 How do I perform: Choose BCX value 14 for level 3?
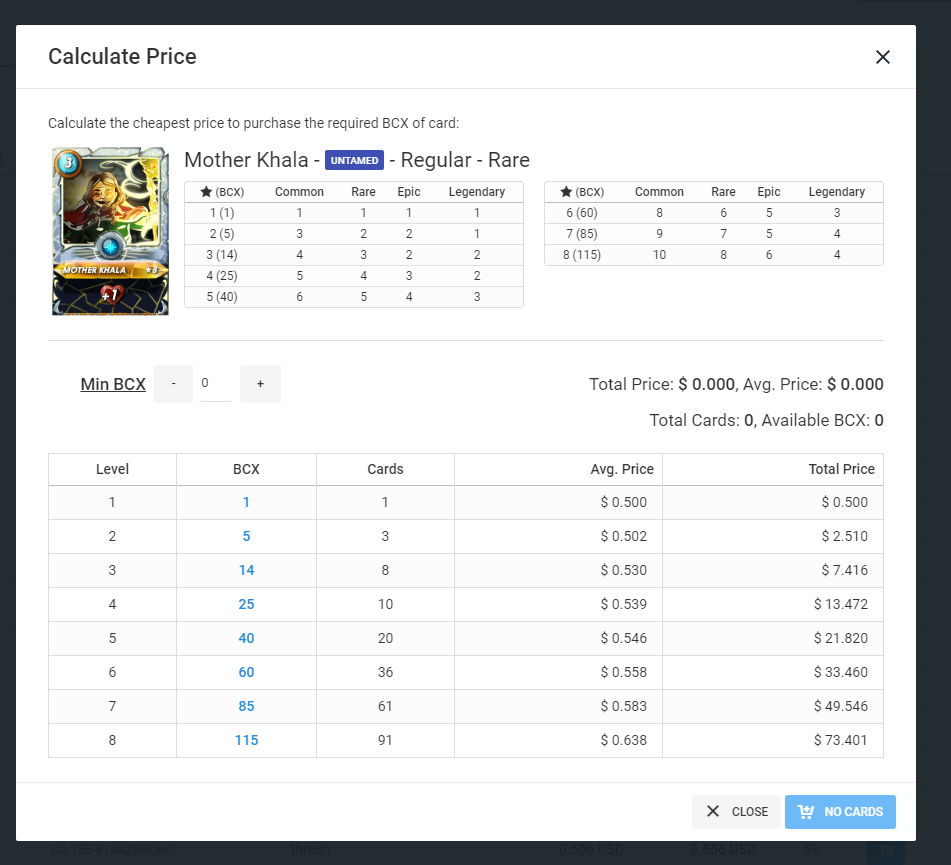[246, 571]
